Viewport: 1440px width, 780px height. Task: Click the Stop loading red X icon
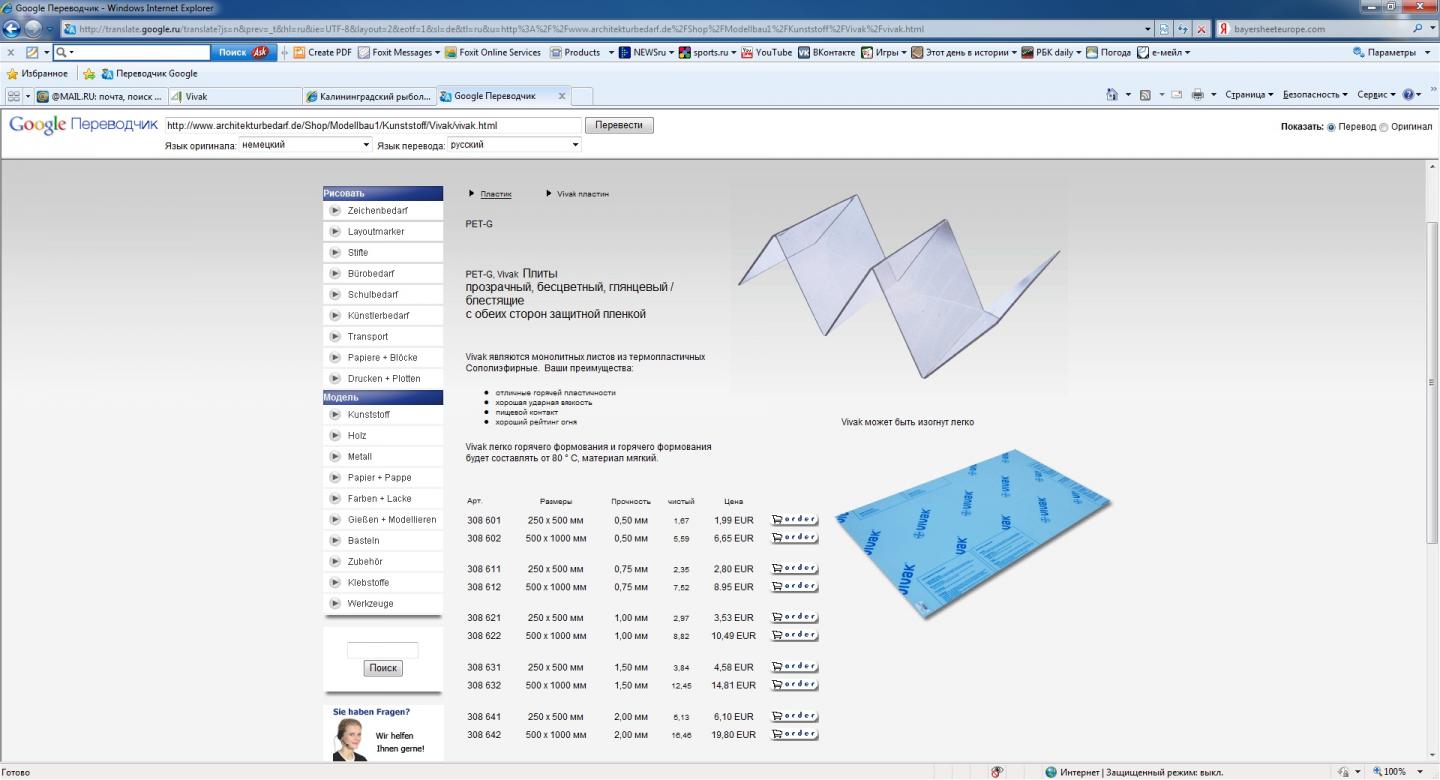point(1200,29)
